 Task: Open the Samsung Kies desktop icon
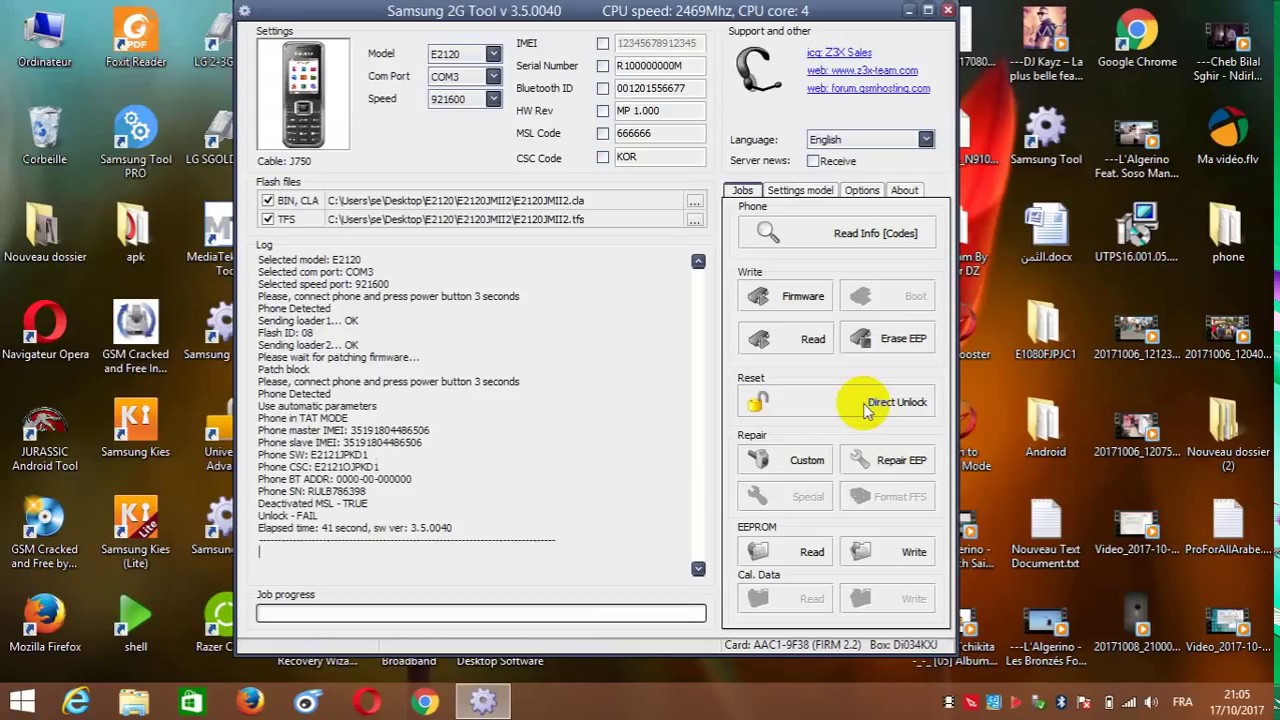(x=135, y=427)
